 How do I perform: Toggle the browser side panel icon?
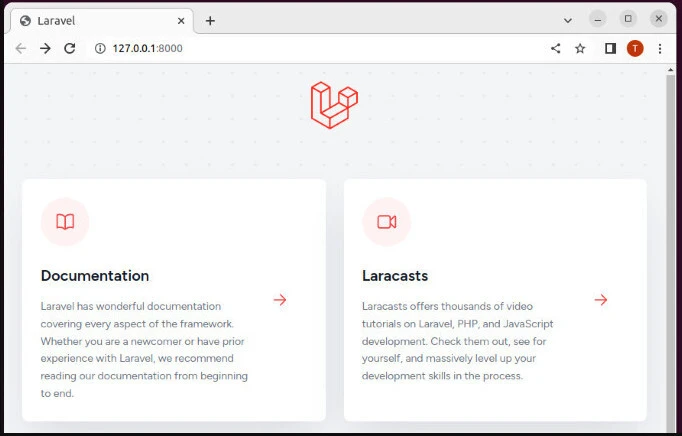[x=610, y=48]
